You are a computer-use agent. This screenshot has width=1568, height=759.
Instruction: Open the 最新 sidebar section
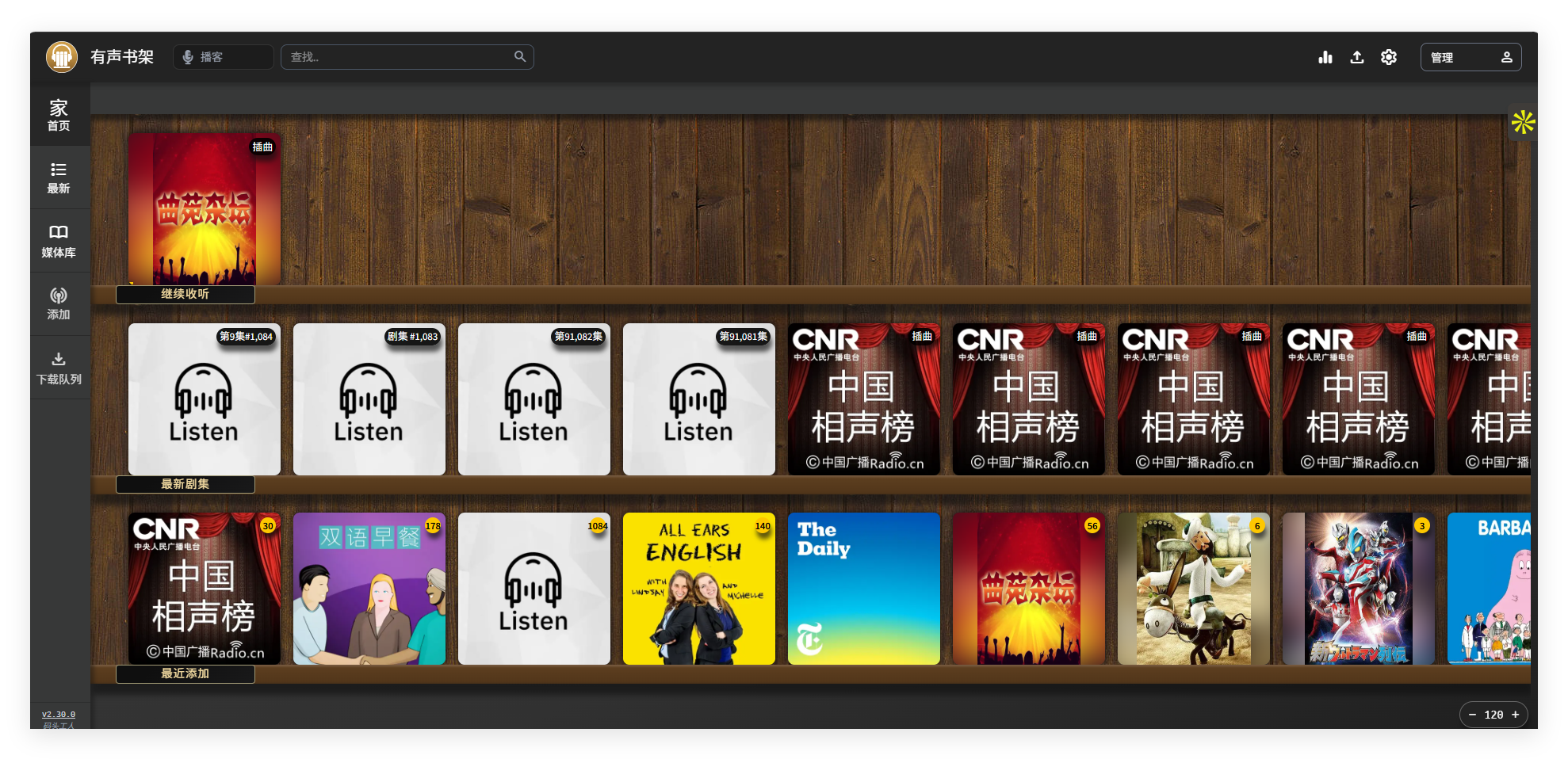[x=59, y=177]
